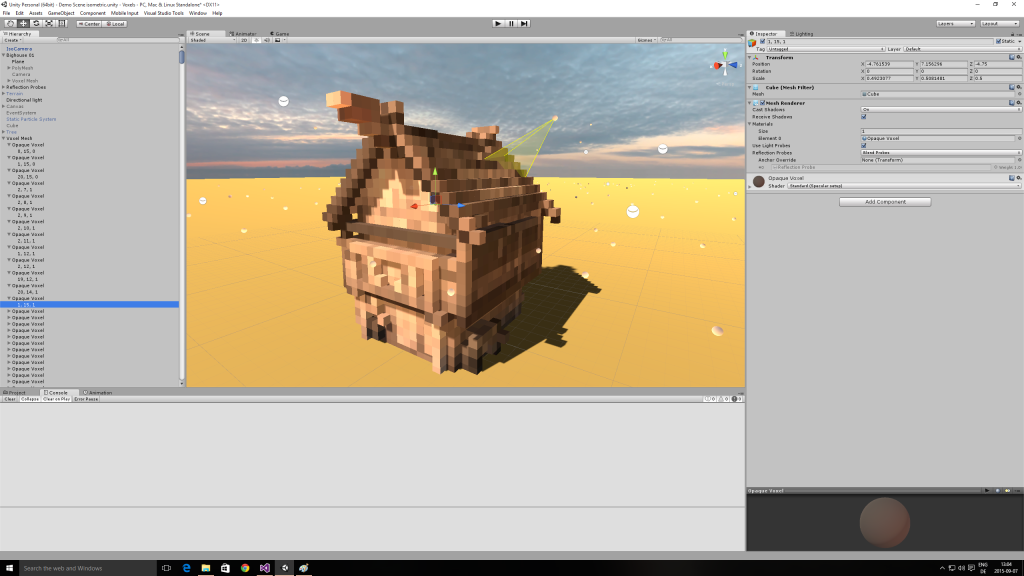Click the GameObject cube icon in Inspector
Viewport: 1024px width, 576px height.
coord(752,42)
